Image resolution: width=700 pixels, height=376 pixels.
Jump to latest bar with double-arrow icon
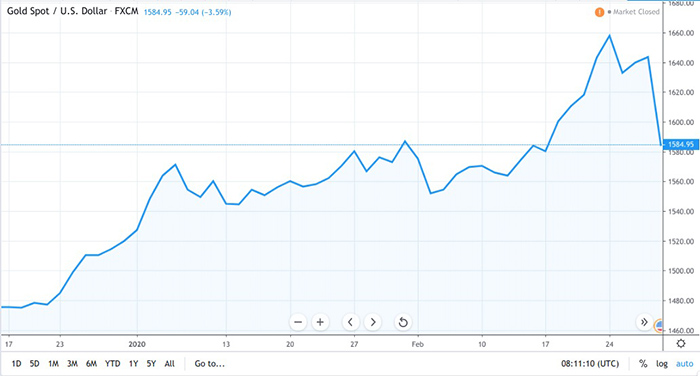click(x=644, y=322)
